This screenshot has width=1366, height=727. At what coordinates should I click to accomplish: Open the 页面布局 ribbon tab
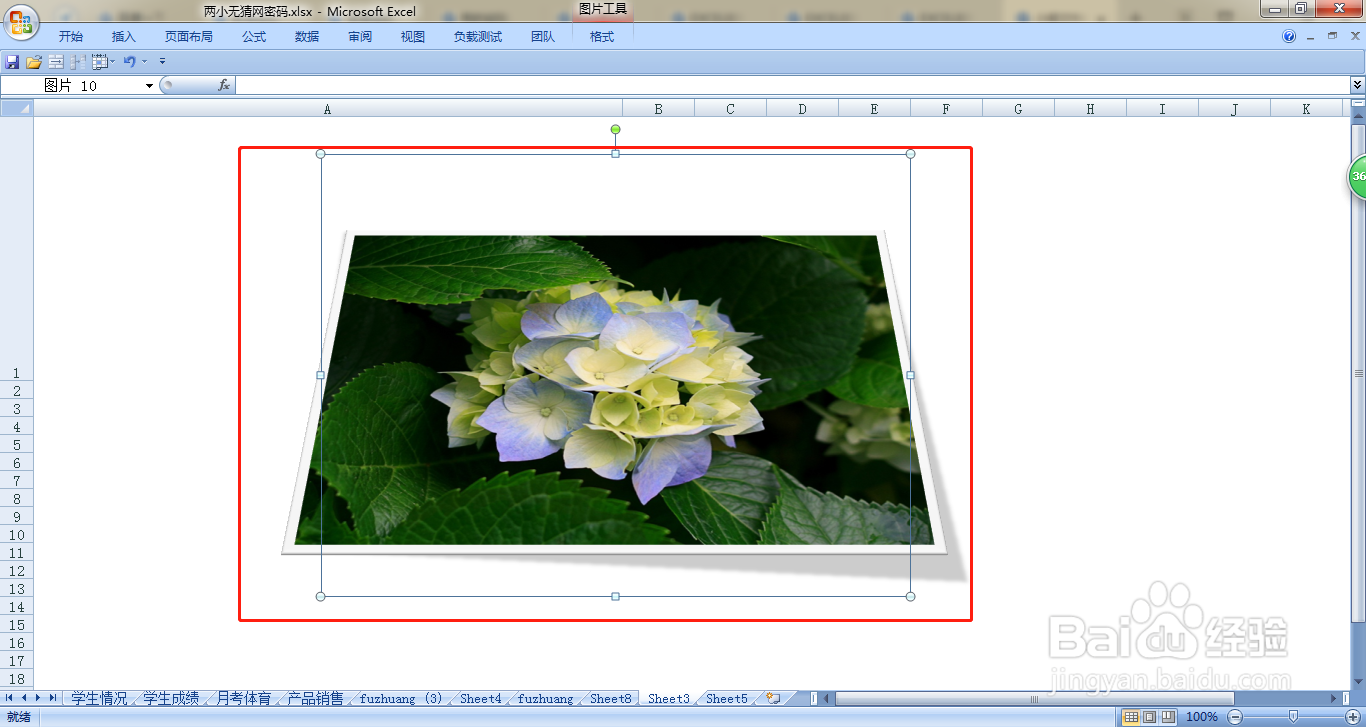pyautogui.click(x=189, y=36)
